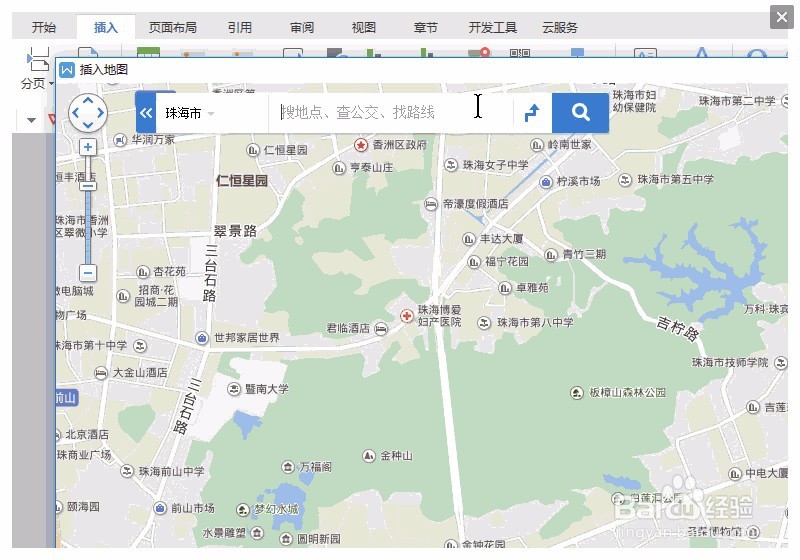Screen dimensions: 800x560
Task: Click the 珠海市技师学院 school marker
Action: pyautogui.click(x=781, y=363)
